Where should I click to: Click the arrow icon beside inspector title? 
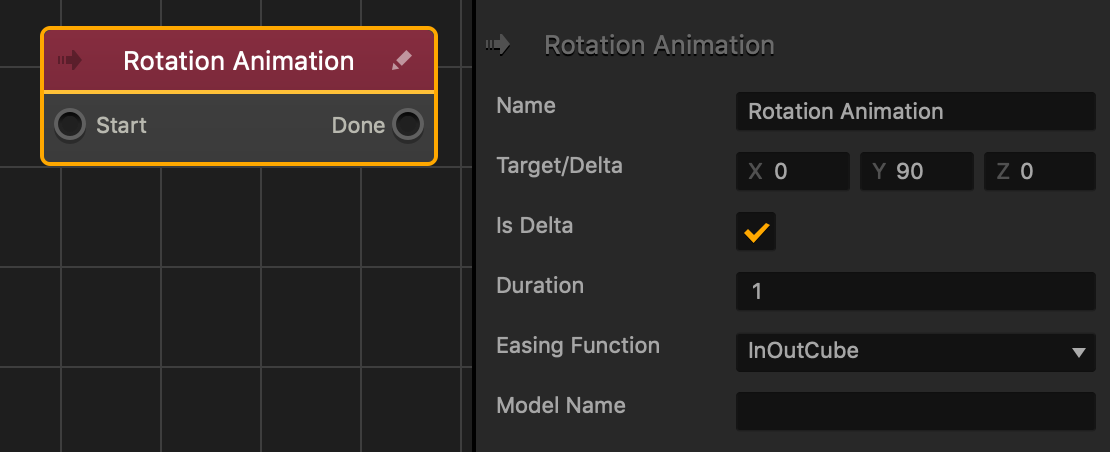tap(498, 45)
